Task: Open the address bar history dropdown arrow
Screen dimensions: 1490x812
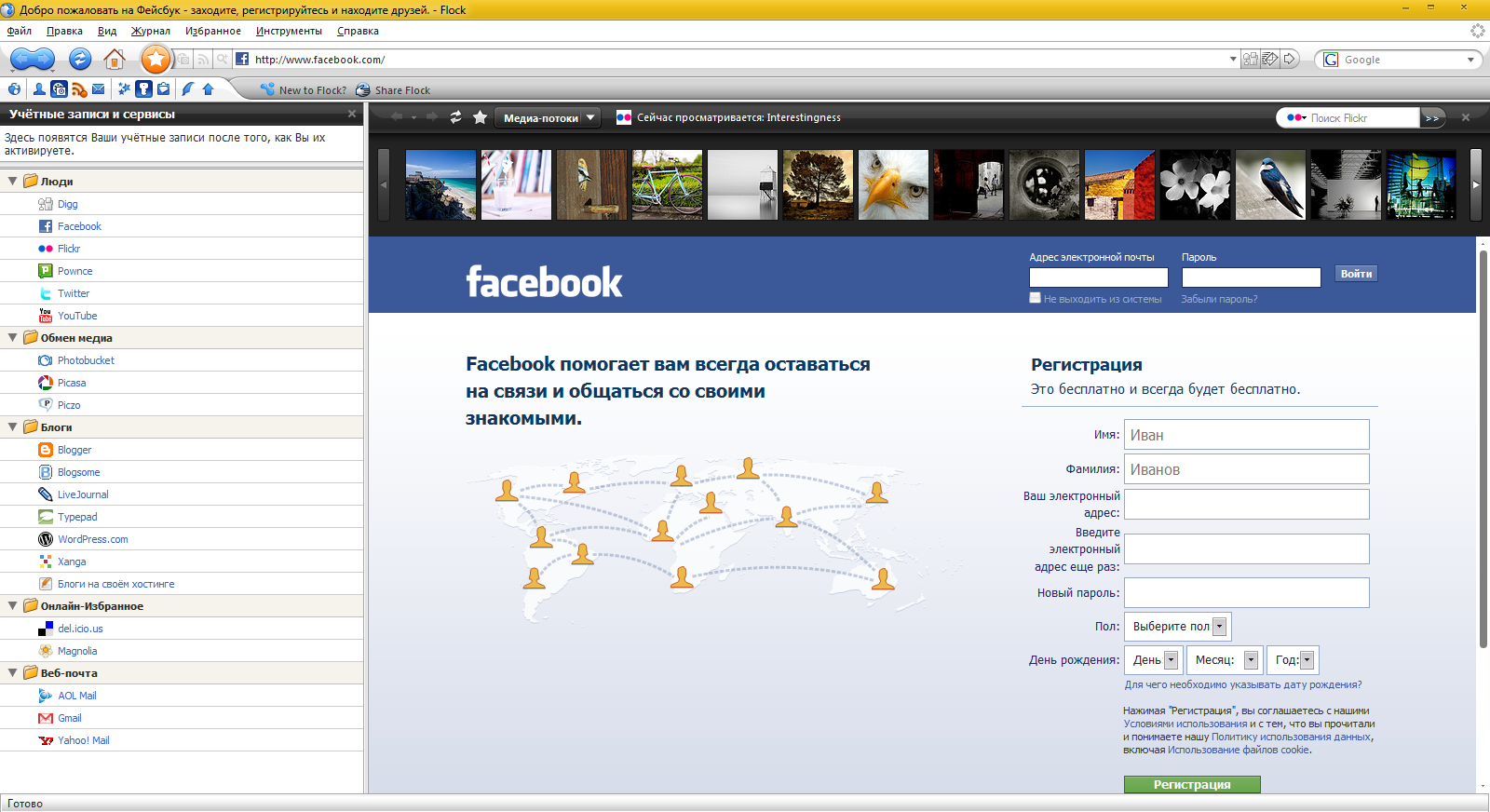Action: 1233,60
